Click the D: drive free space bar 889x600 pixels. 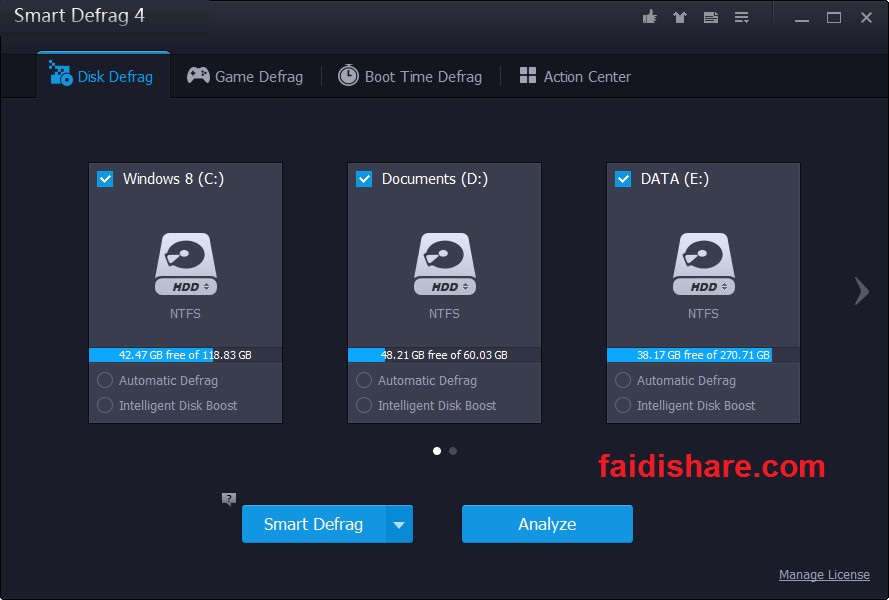[x=444, y=355]
